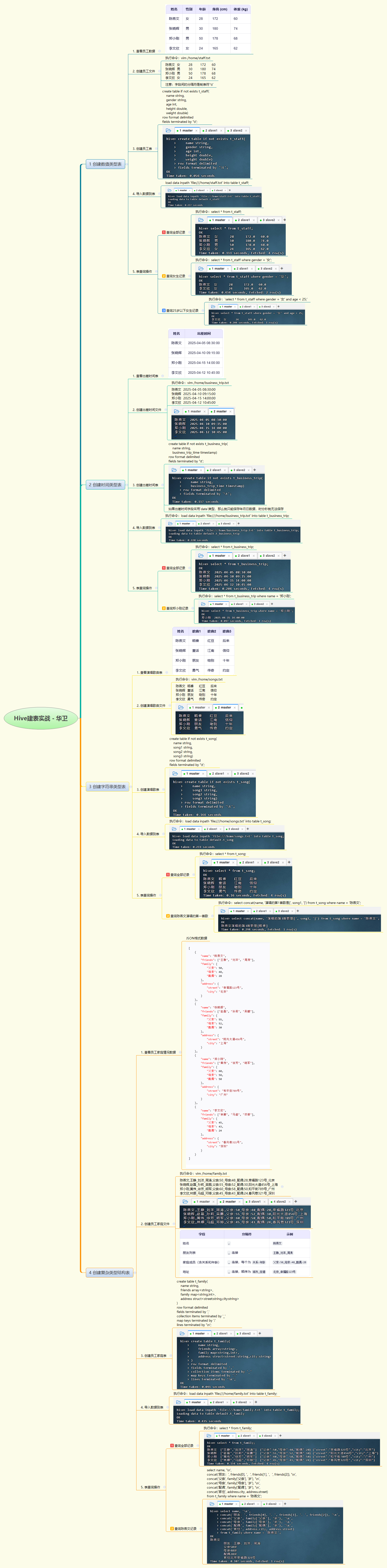The image size is (387, 1568).
Task: Click orange priority marker beside 查询陈燕文记录
Action: [x=172, y=1528]
